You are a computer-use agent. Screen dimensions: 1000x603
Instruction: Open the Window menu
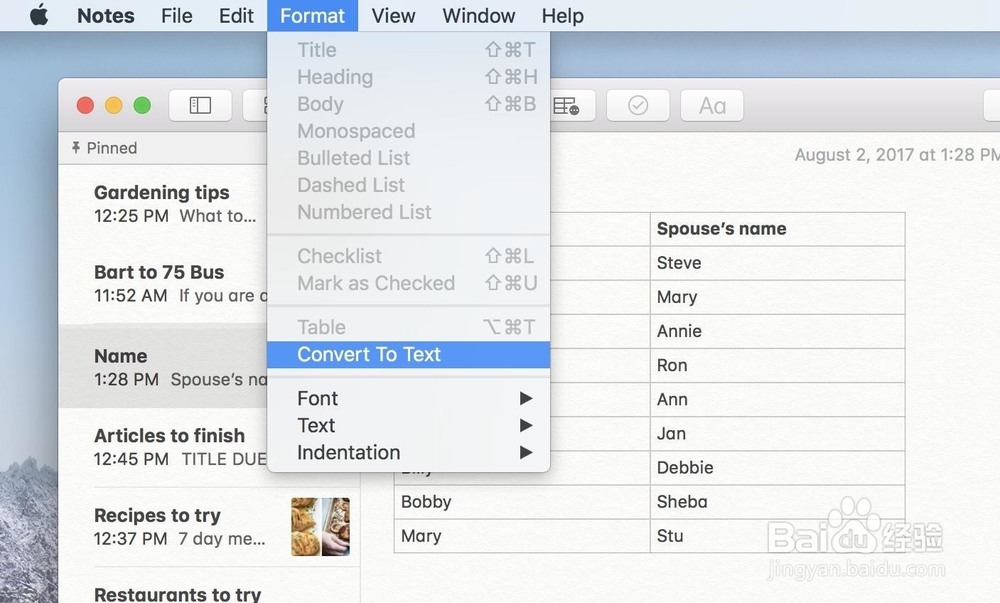coord(478,15)
